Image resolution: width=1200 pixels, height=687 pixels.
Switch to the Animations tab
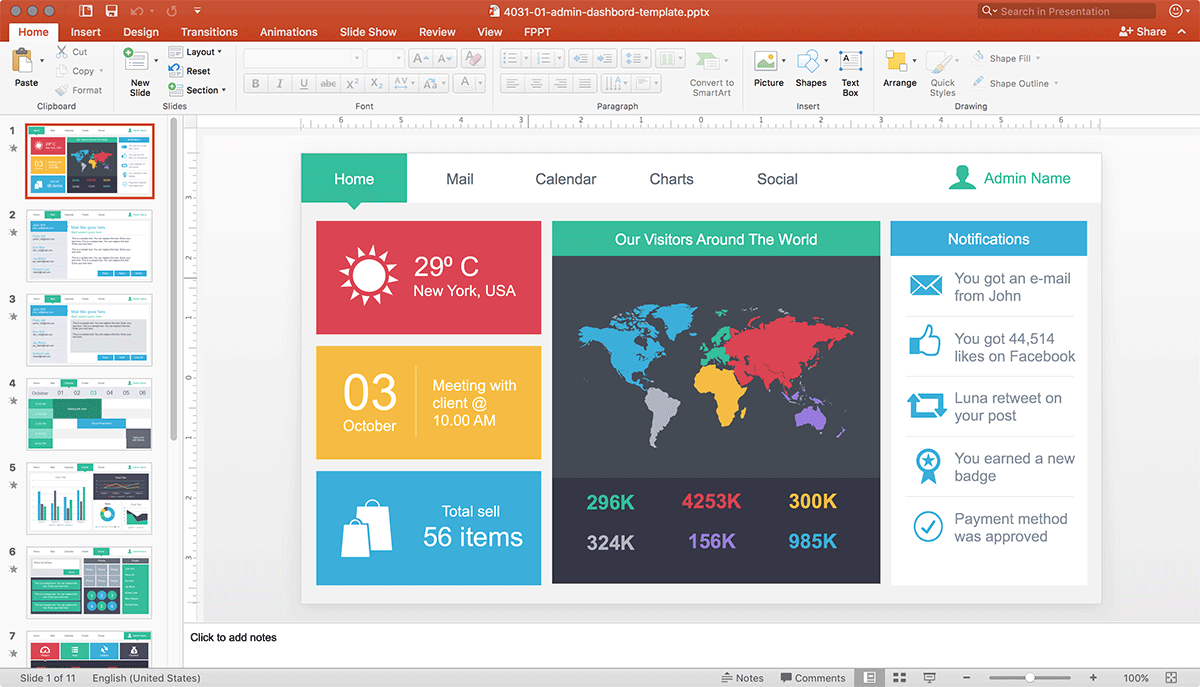(289, 32)
